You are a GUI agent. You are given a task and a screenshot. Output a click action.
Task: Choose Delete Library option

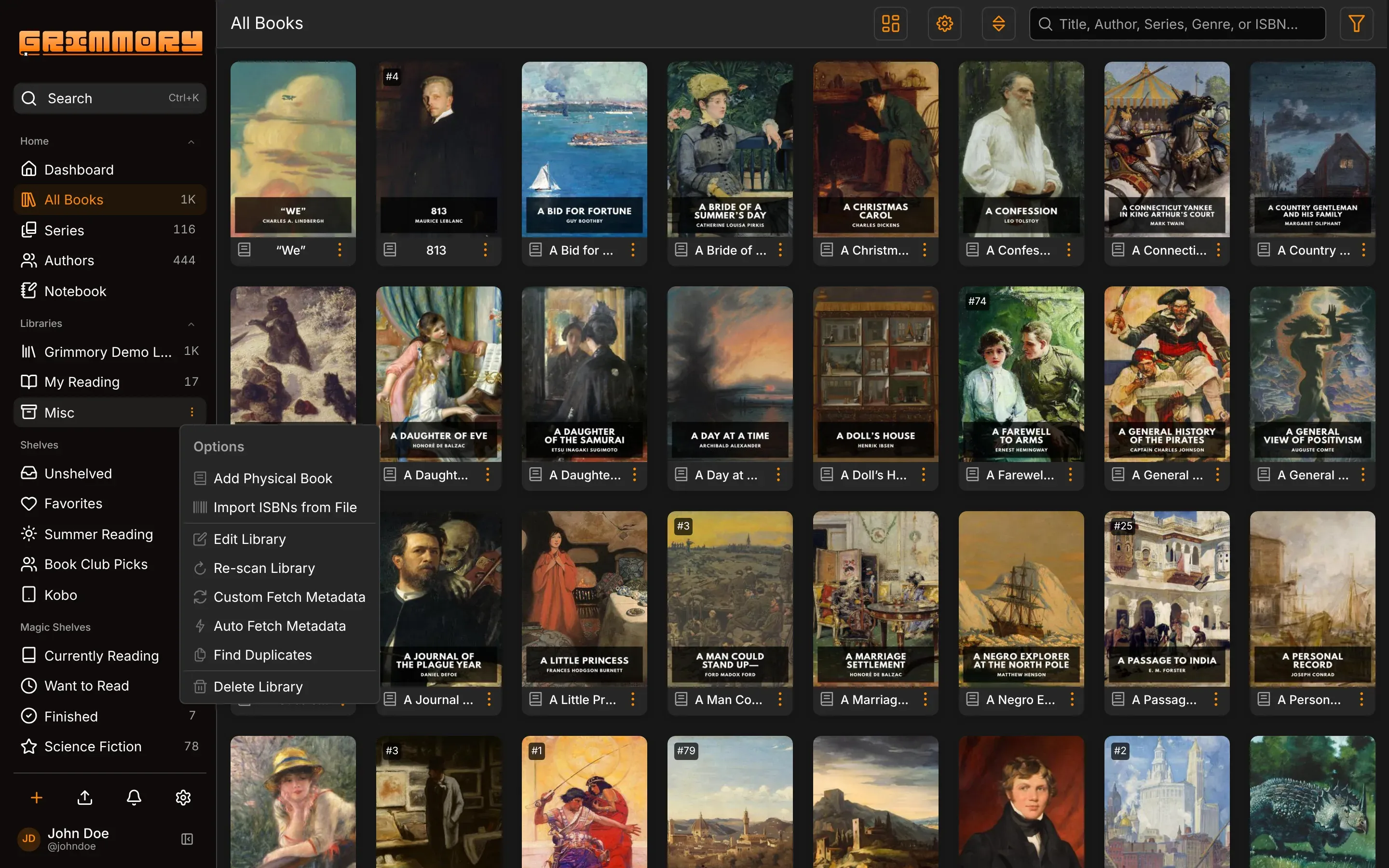tap(279, 687)
